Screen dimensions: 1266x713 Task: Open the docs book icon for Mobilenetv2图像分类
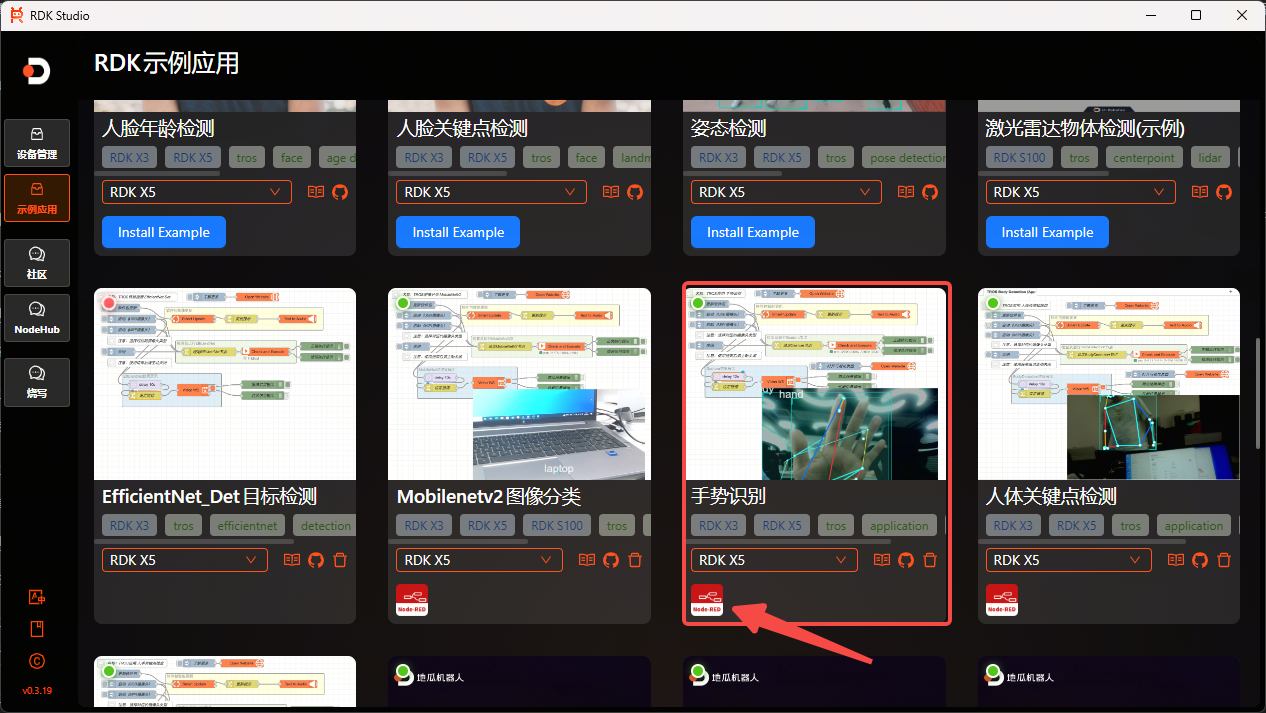coord(586,560)
